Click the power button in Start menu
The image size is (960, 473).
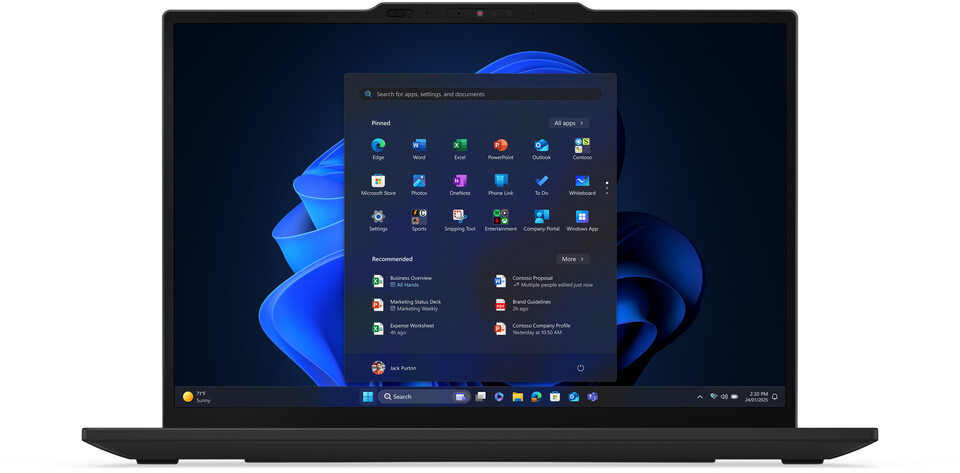click(580, 368)
